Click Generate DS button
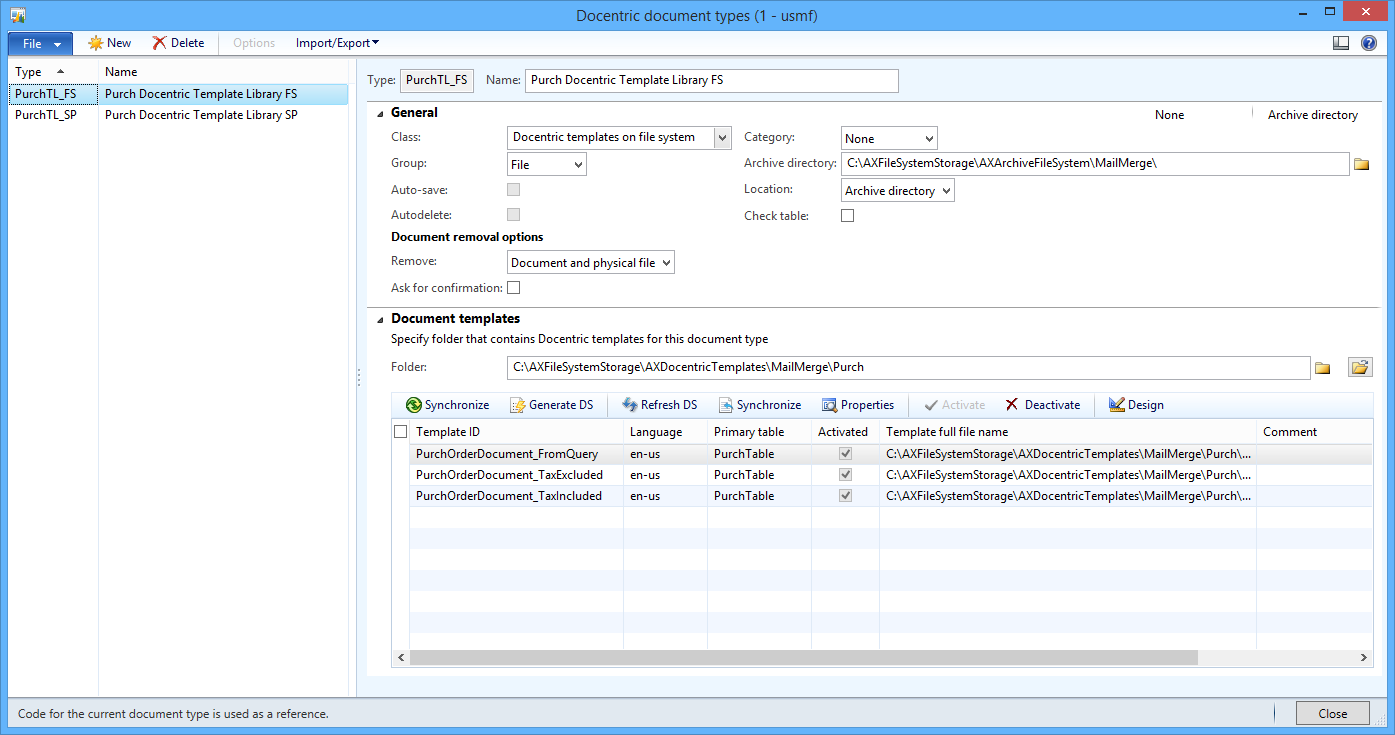Screen dimensions: 1395x735 pyautogui.click(x=551, y=405)
